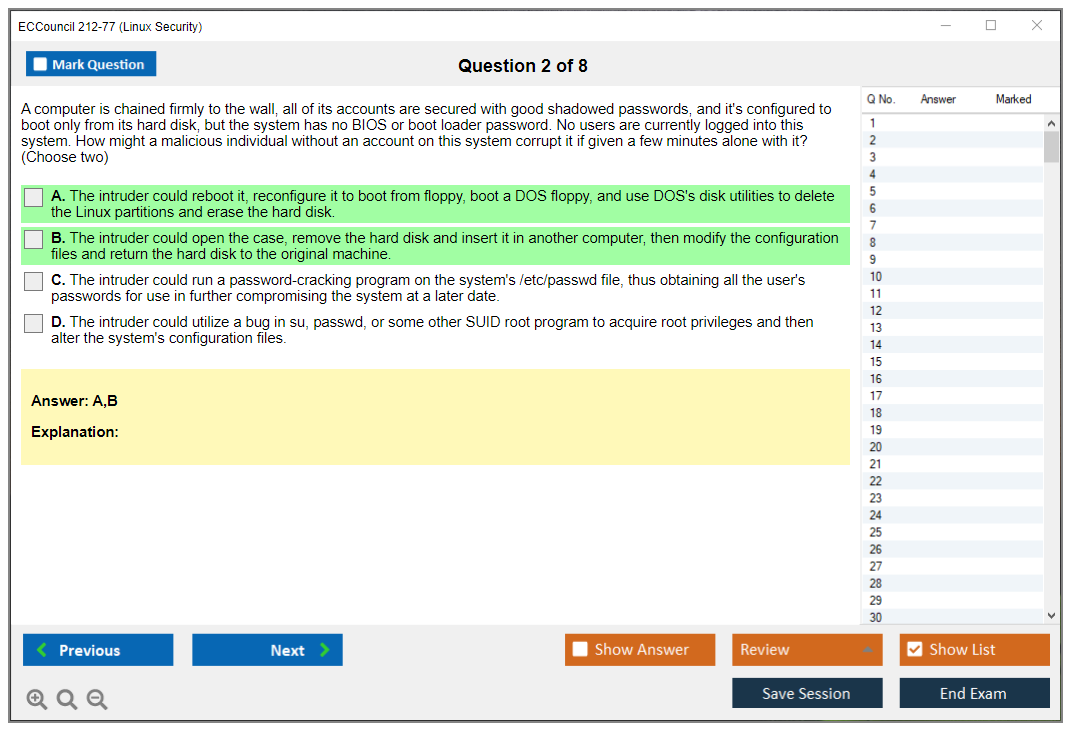1075x735 pixels.
Task: Toggle the Show Answer checkbox
Action: pyautogui.click(x=580, y=650)
